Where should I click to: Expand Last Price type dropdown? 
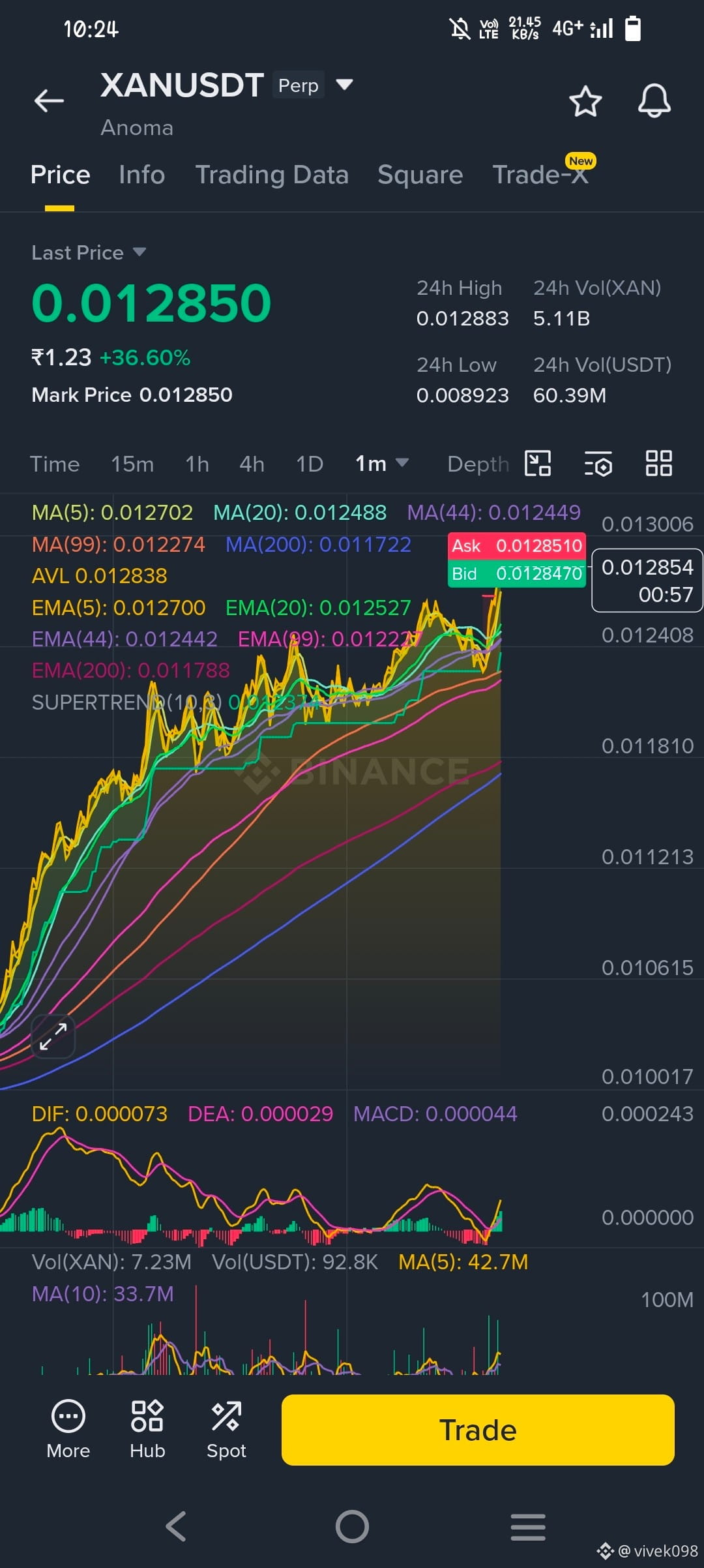coord(139,252)
